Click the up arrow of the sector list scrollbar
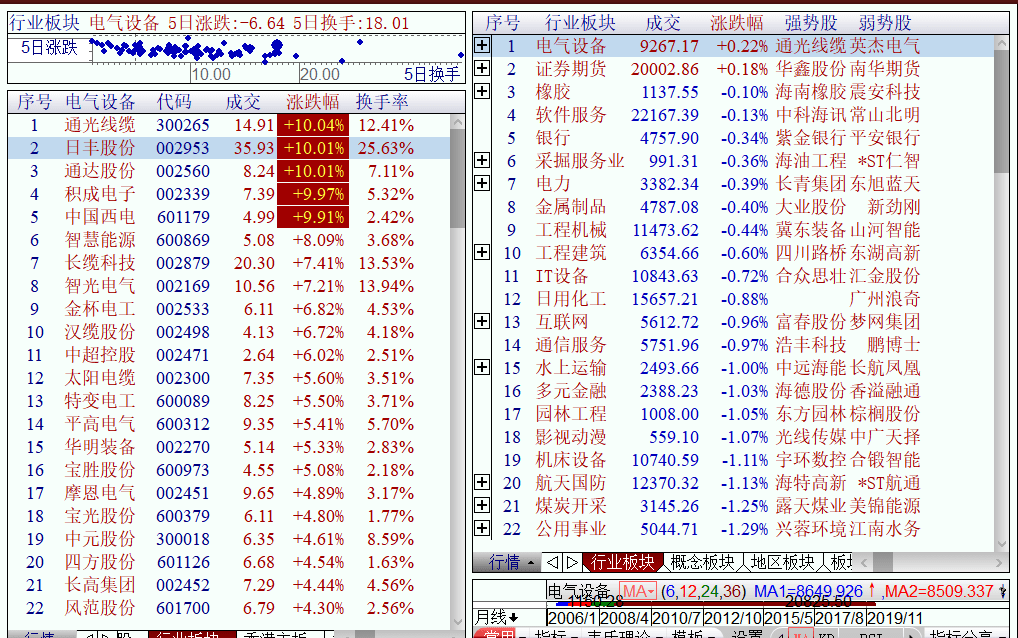 [x=1002, y=43]
